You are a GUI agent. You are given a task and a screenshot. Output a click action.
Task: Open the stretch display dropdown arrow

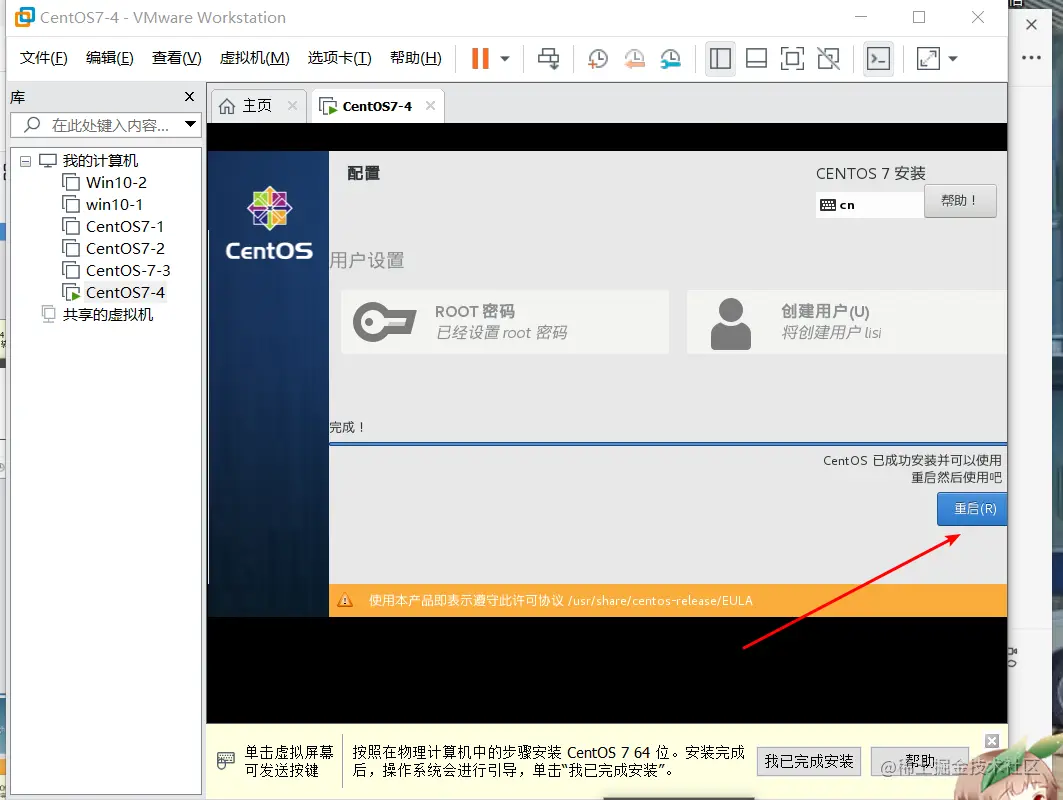[x=952, y=59]
